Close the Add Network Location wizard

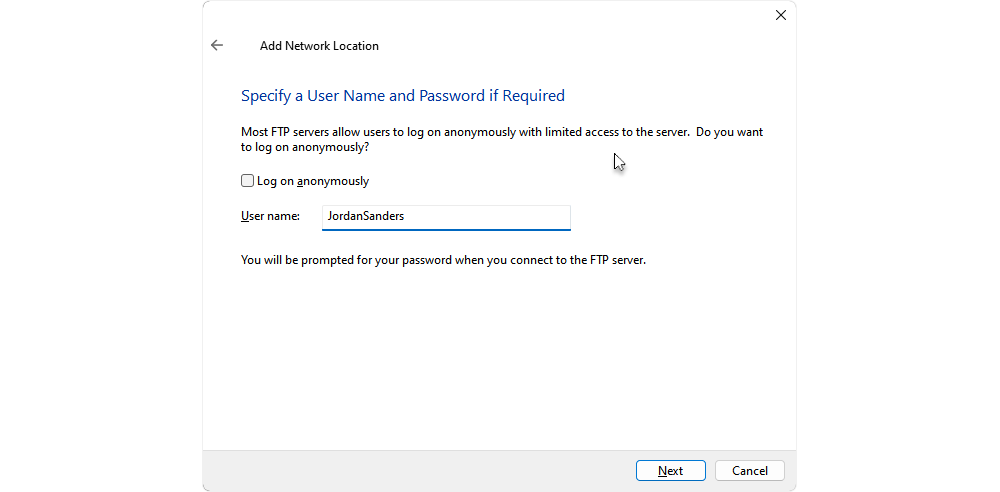point(781,15)
